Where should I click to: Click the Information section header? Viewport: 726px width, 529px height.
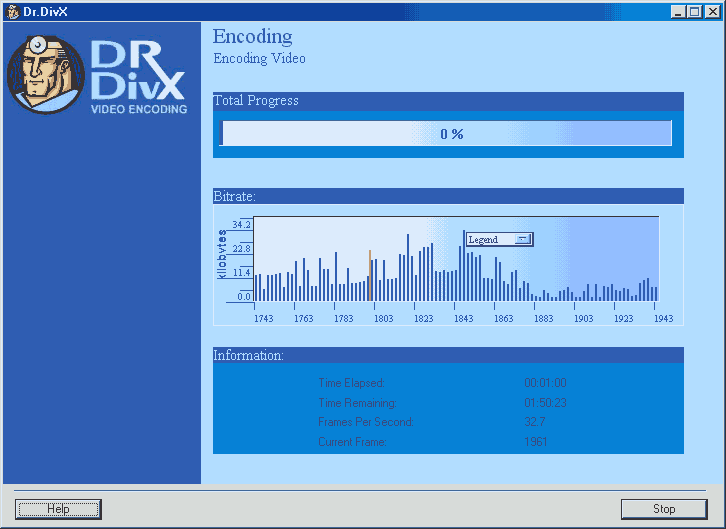click(x=248, y=355)
